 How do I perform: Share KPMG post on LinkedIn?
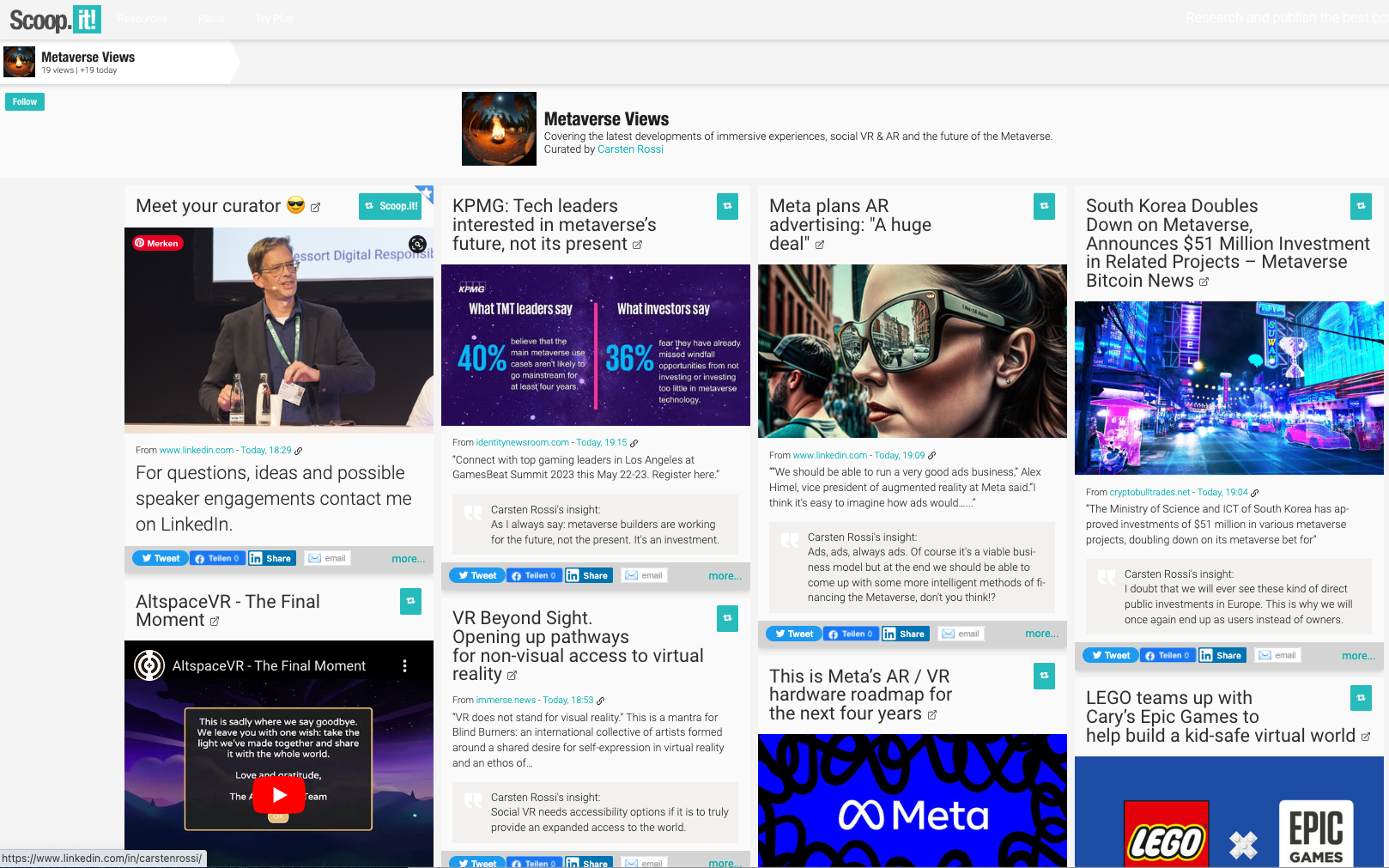click(x=588, y=575)
